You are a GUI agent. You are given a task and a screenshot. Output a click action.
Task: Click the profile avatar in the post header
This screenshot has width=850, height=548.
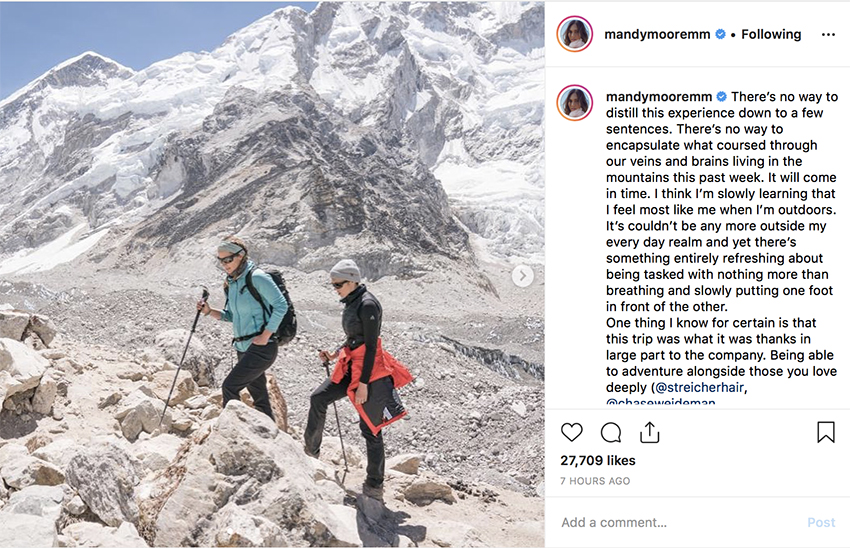point(575,34)
